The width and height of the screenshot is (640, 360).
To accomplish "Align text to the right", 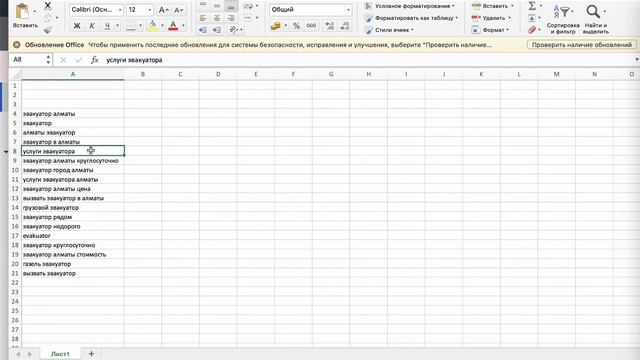I will click(231, 18).
